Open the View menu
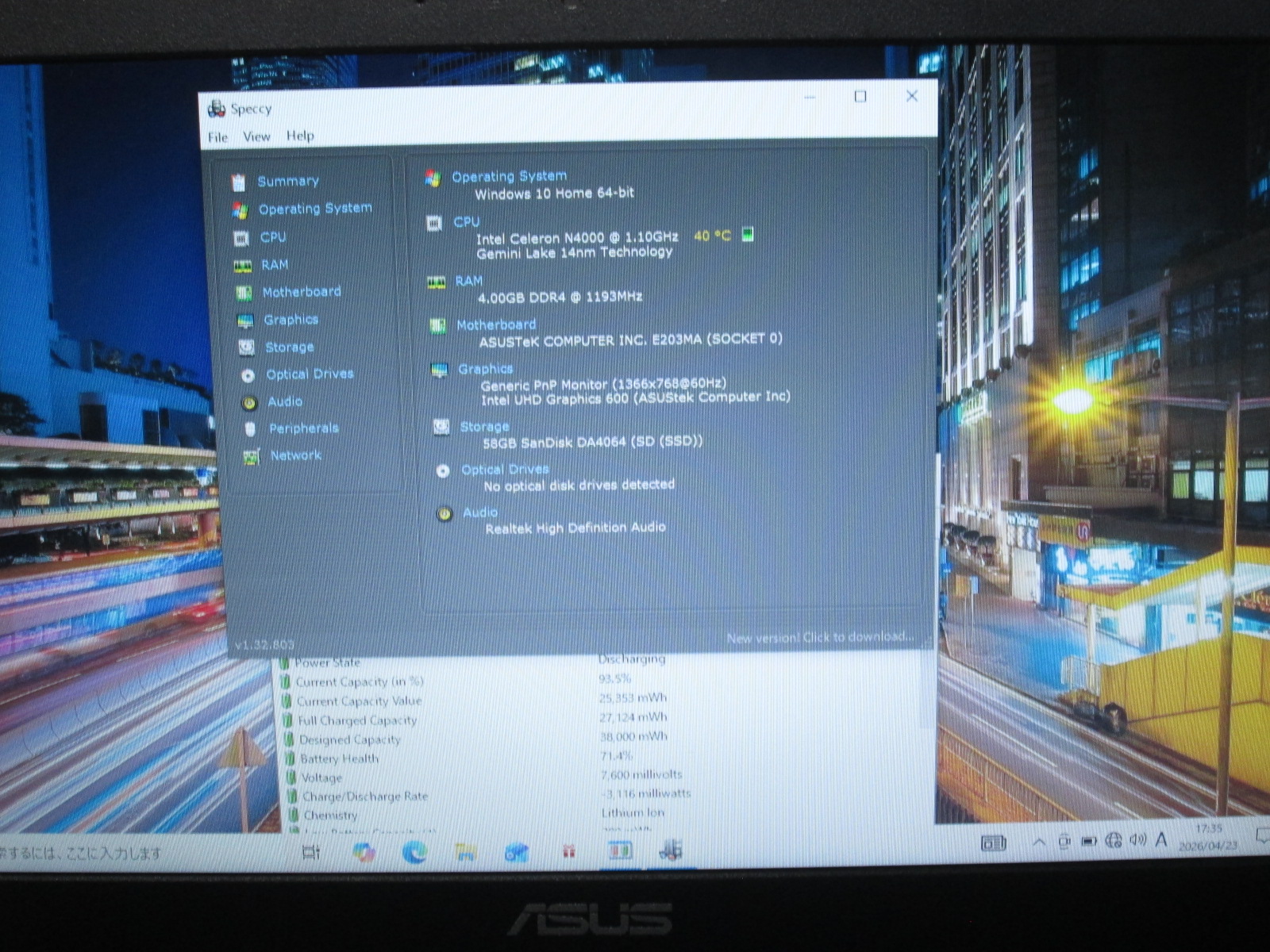 coord(256,136)
